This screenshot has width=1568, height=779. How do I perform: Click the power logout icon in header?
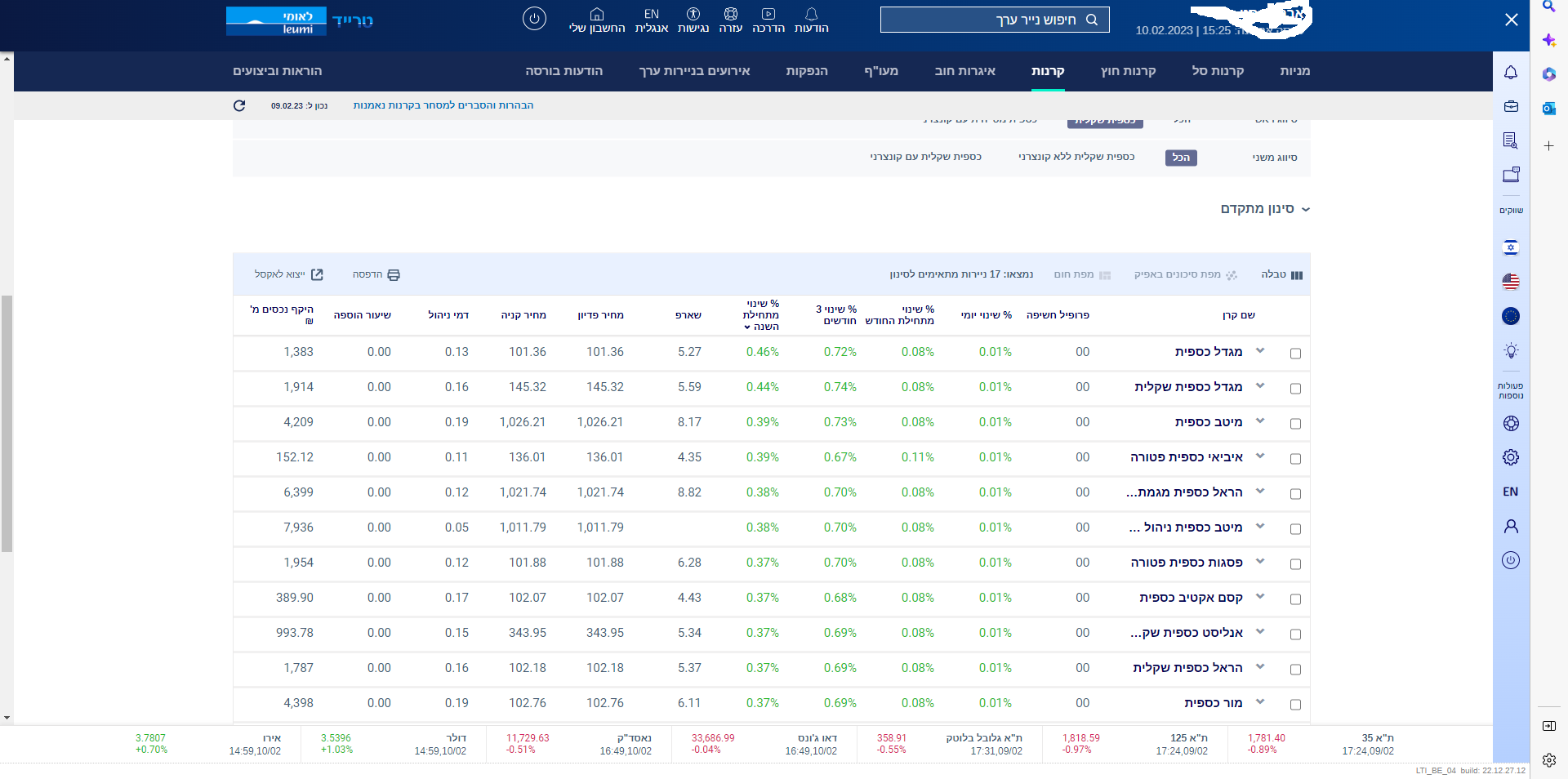pyautogui.click(x=534, y=18)
